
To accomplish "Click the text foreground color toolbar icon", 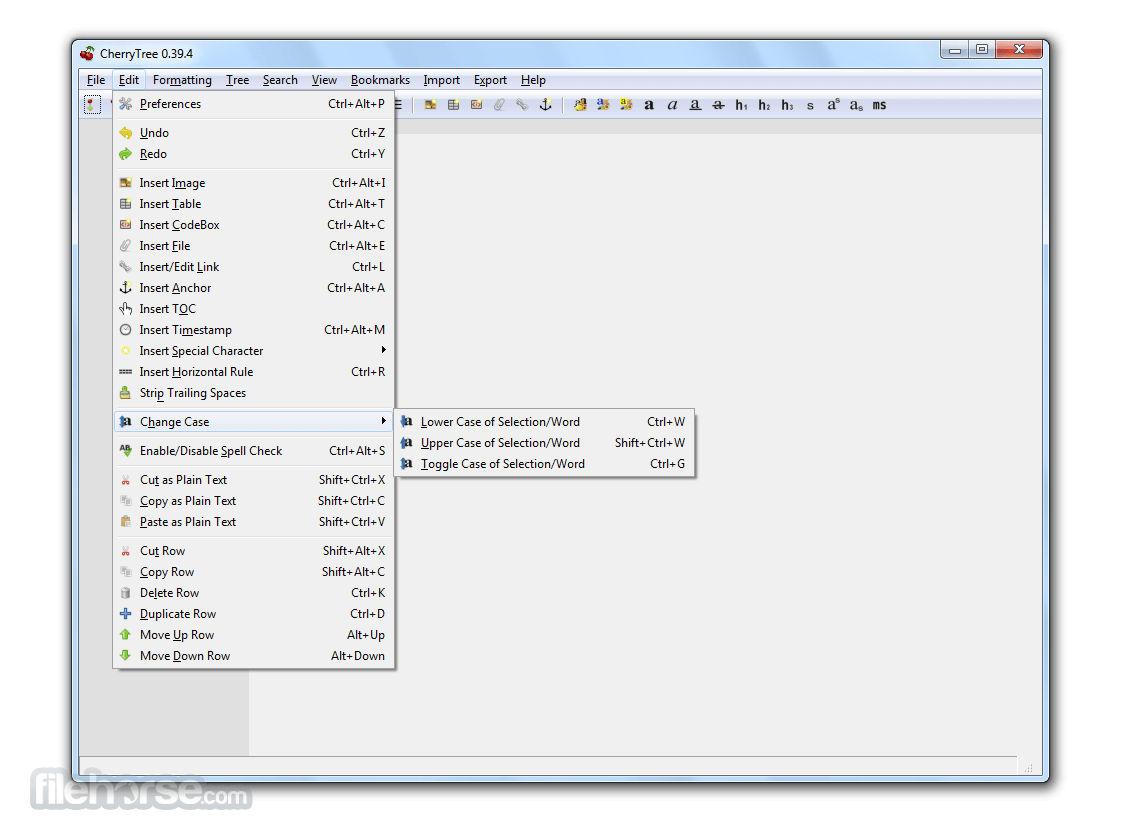I will [603, 105].
